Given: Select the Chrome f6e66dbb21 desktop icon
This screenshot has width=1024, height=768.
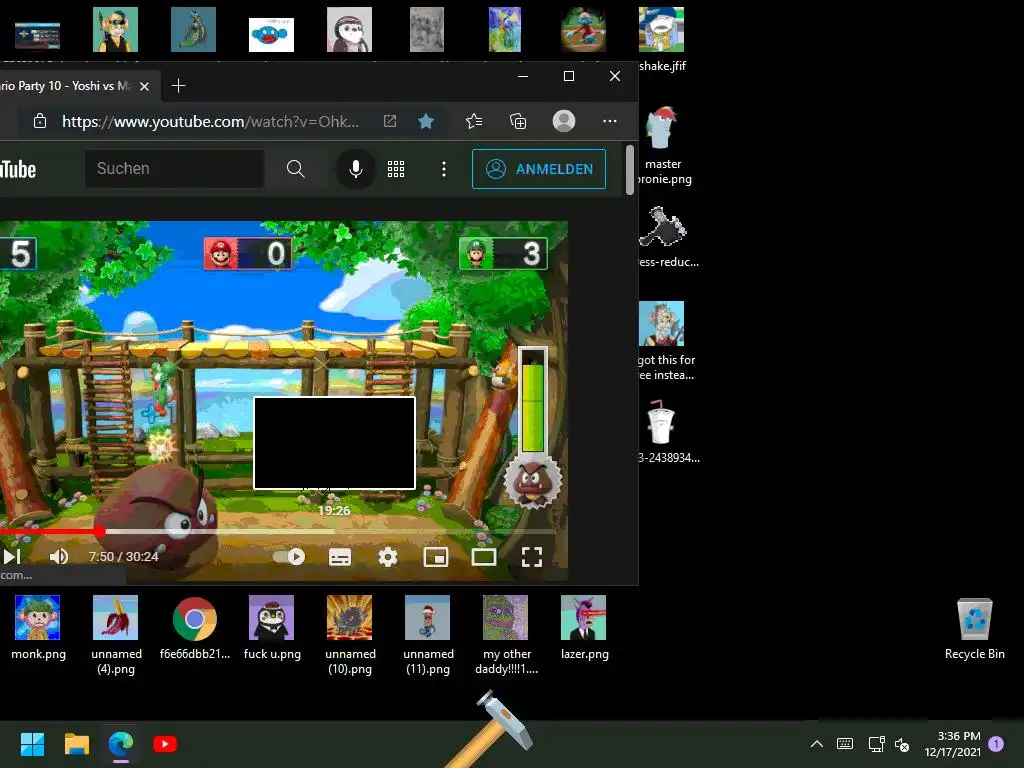Looking at the screenshot, I should (194, 628).
